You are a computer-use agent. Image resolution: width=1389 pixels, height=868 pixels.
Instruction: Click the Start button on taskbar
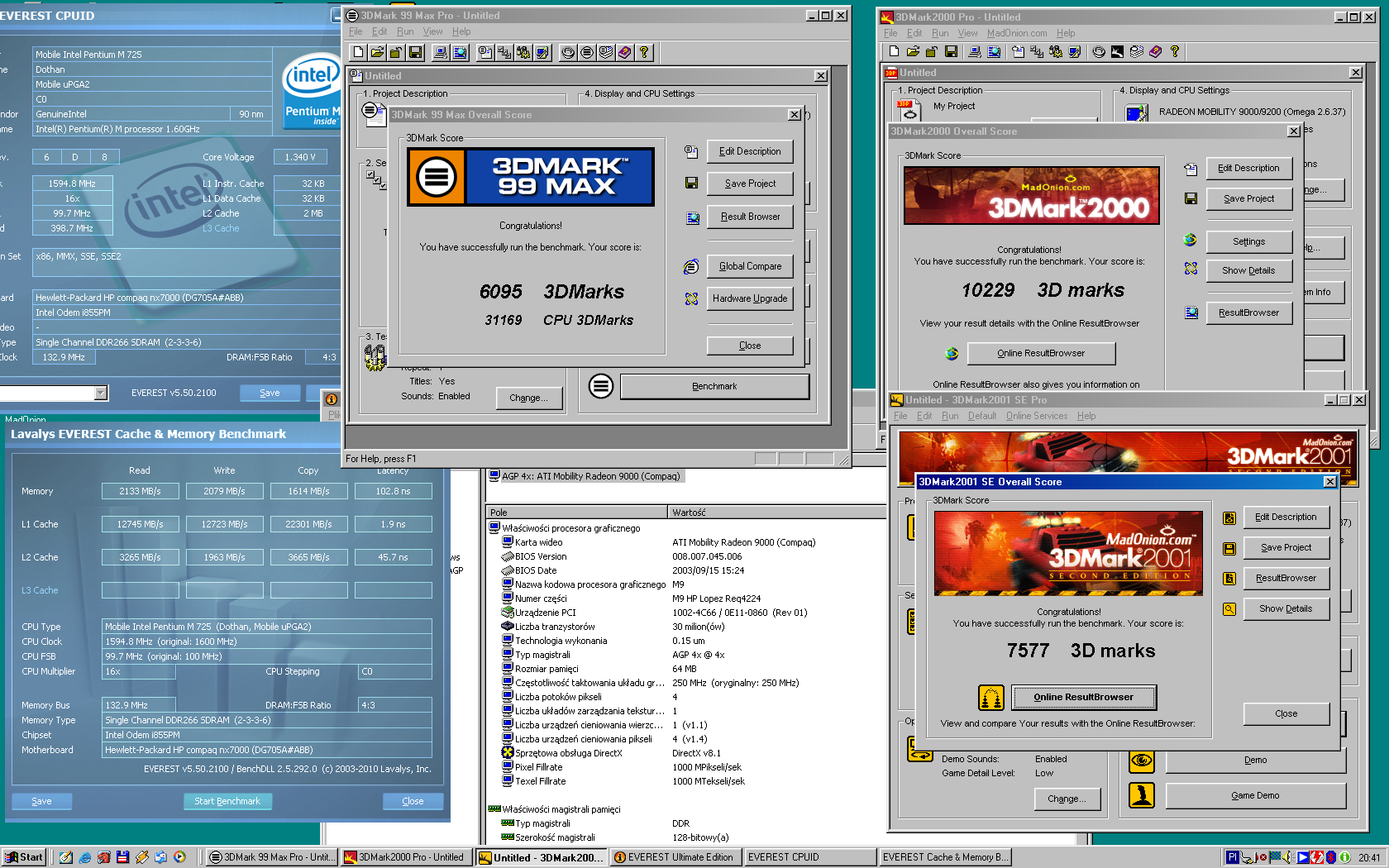[24, 857]
